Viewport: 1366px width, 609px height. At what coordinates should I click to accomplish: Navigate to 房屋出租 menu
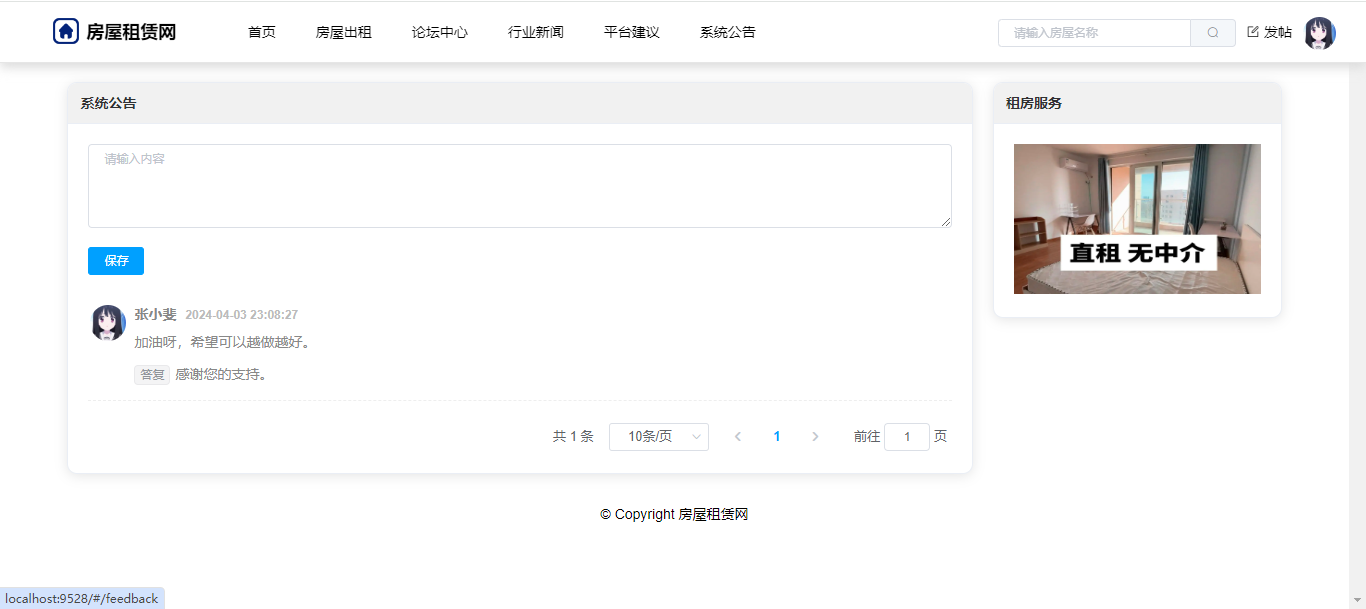(x=344, y=32)
